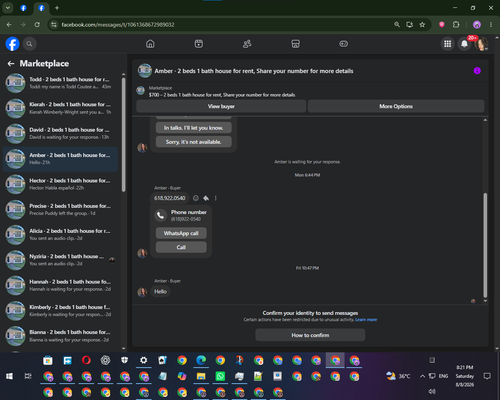Click the View buyer button

pos(221,106)
